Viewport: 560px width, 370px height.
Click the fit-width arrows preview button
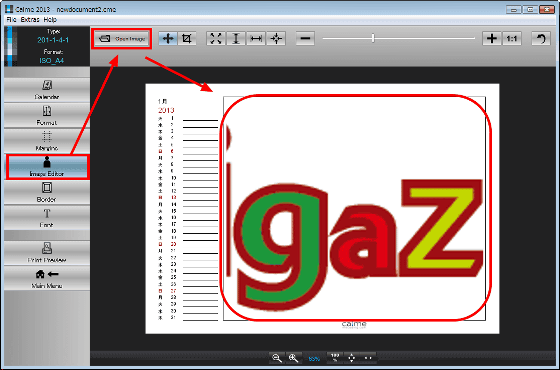(368, 358)
